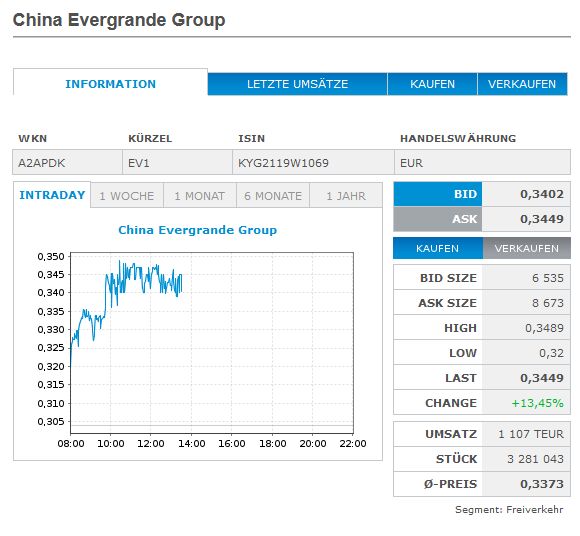Click the ISIN value KYG2119W1069

pos(283,163)
